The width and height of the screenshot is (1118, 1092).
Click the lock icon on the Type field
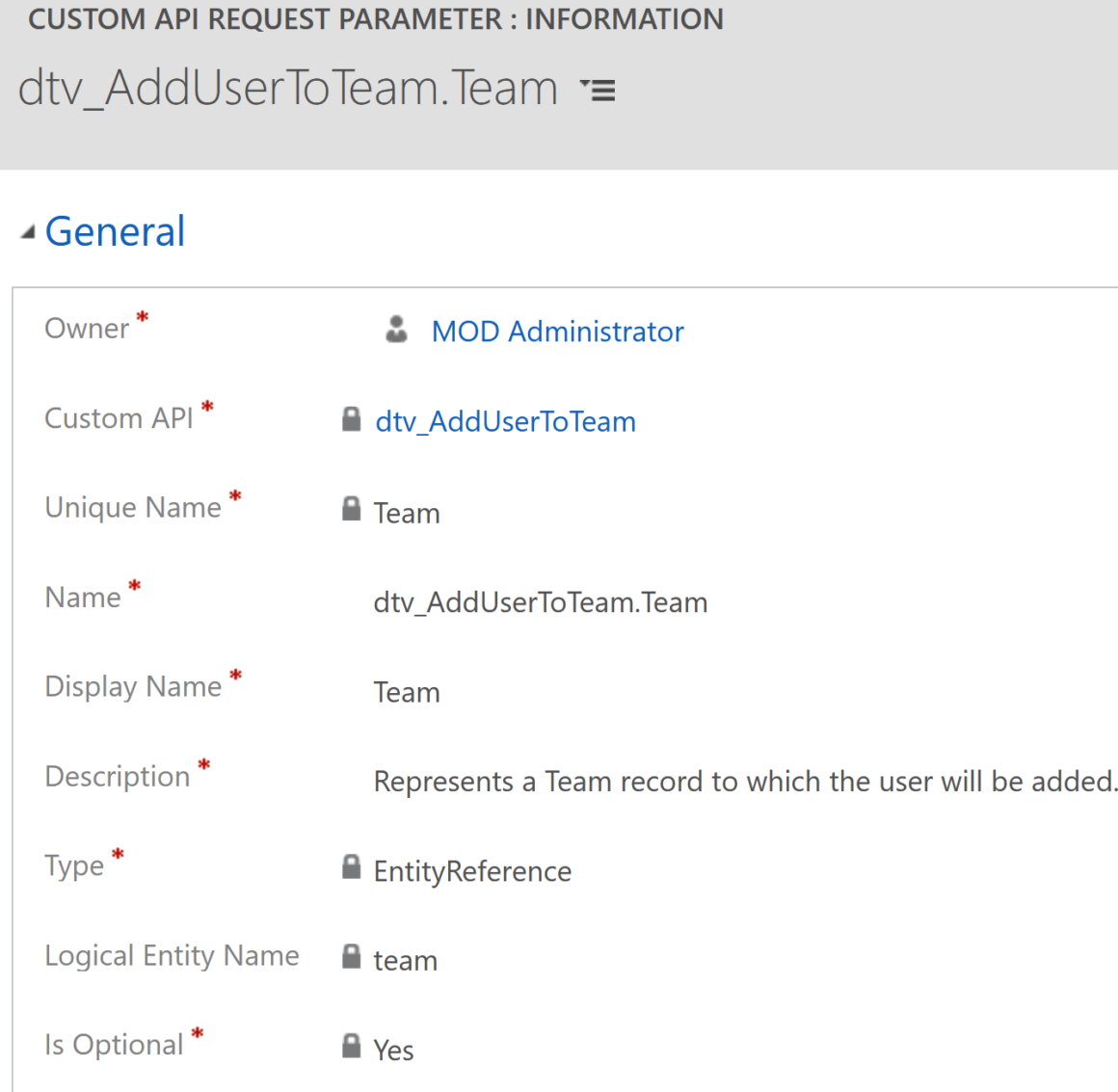click(351, 866)
